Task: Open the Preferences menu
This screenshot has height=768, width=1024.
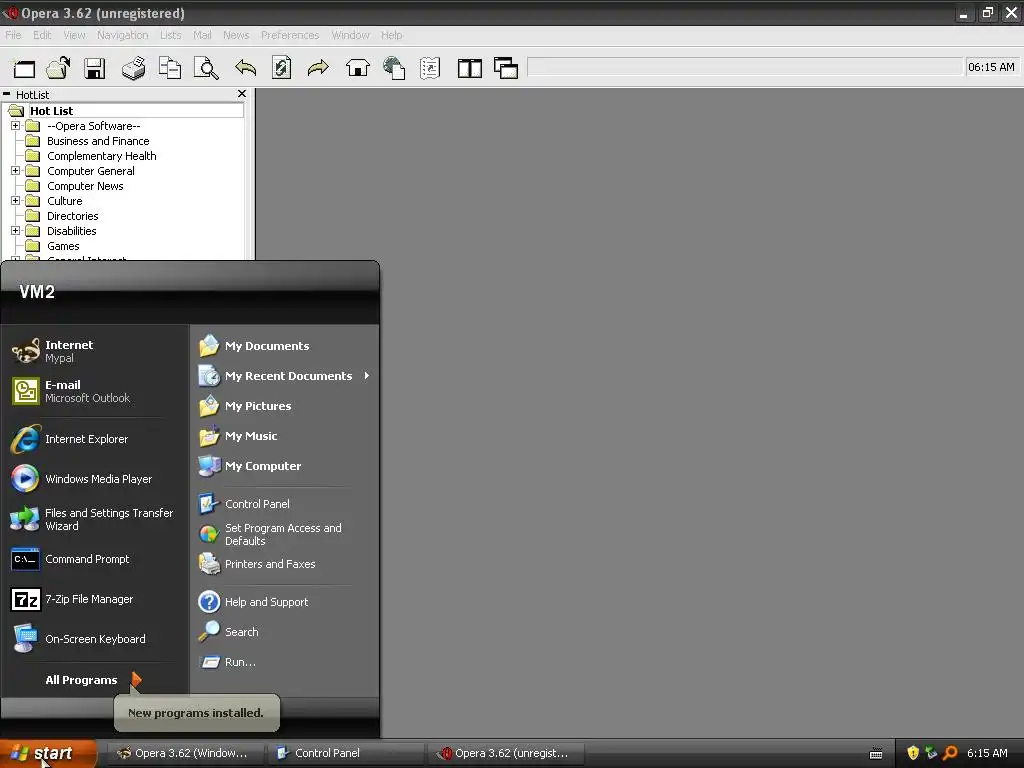Action: pos(290,35)
